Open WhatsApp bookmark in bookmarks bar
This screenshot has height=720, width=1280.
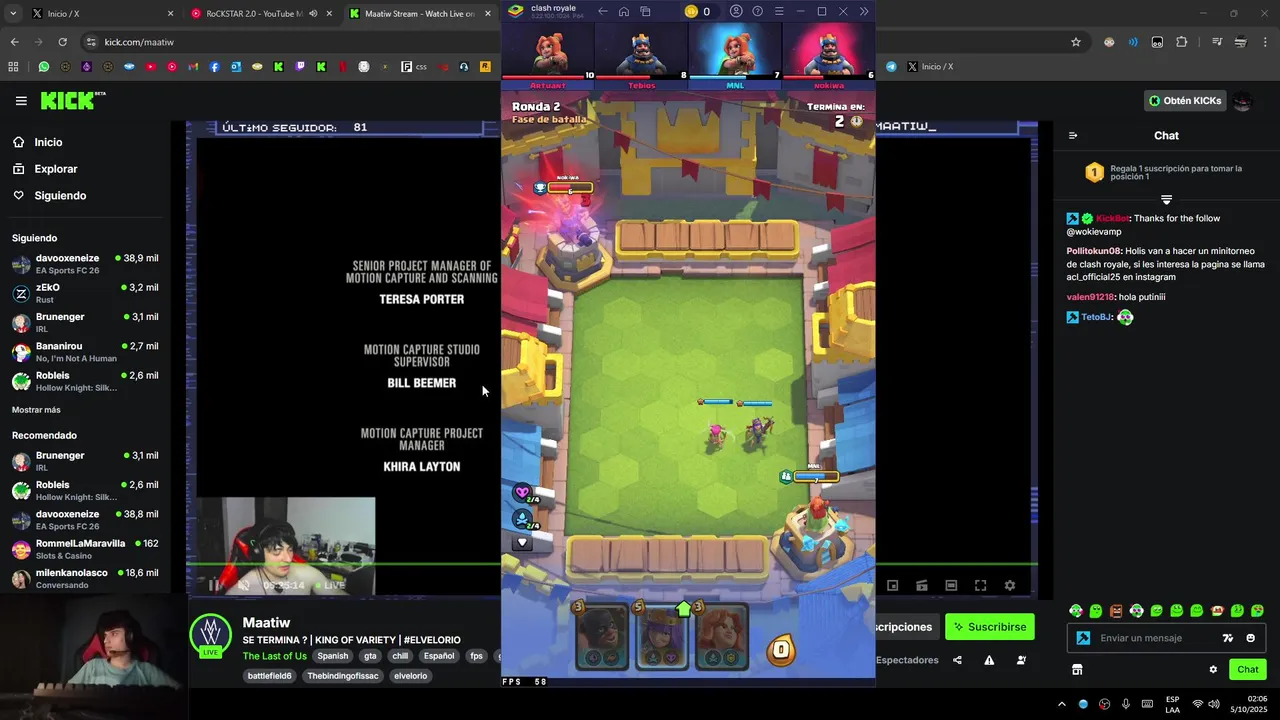tap(43, 67)
